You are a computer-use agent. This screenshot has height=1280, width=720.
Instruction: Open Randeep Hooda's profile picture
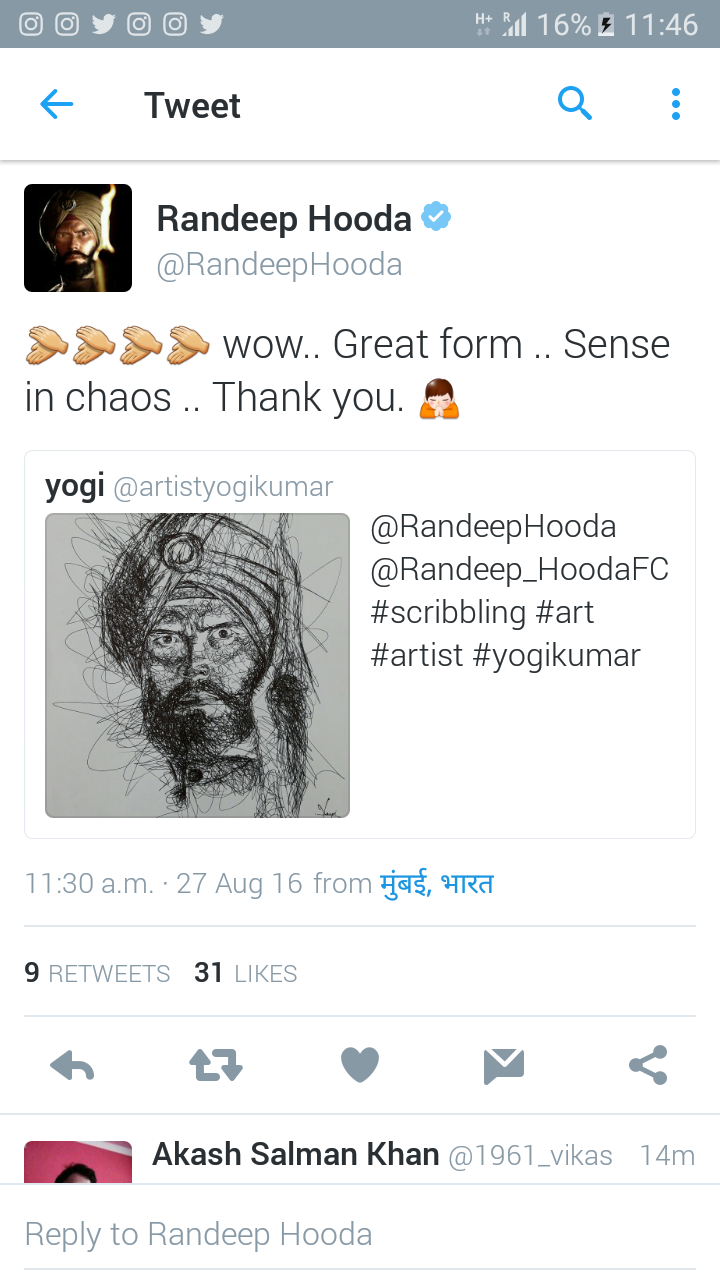pyautogui.click(x=78, y=238)
